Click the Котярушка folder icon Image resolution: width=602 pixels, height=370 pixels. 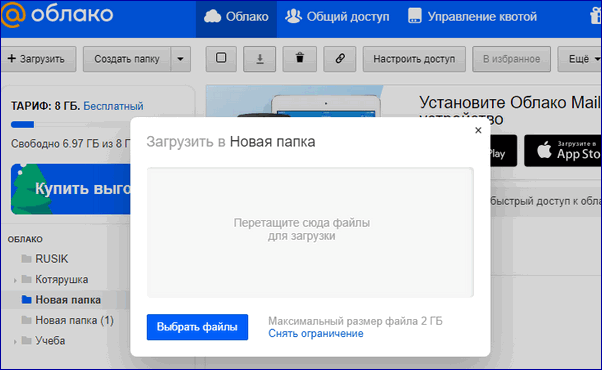[x=26, y=279]
